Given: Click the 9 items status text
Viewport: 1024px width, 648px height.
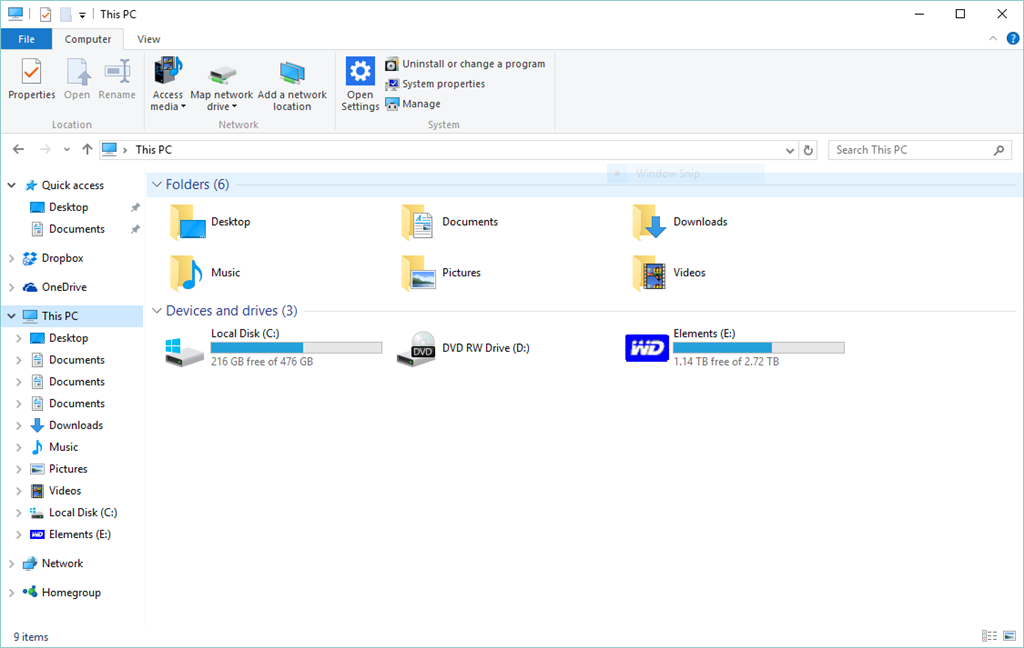Looking at the screenshot, I should pyautogui.click(x=31, y=637).
